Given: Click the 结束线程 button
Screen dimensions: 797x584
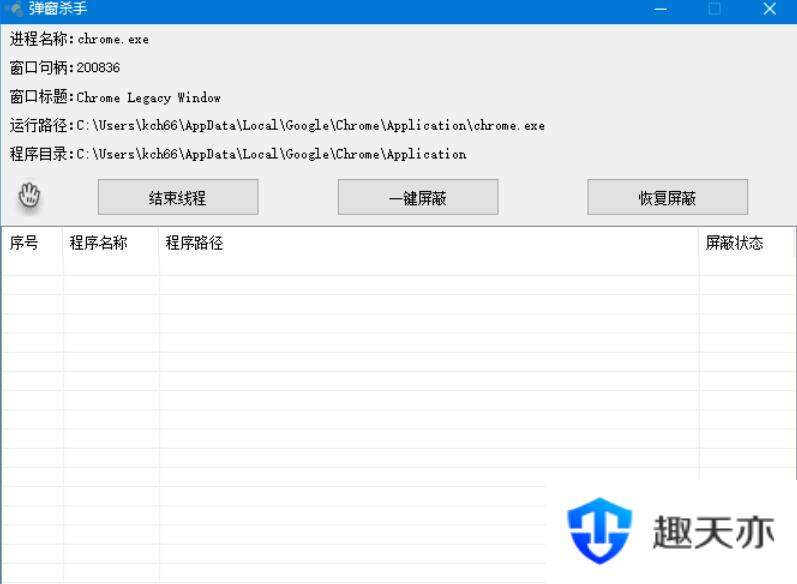Looking at the screenshot, I should [178, 197].
